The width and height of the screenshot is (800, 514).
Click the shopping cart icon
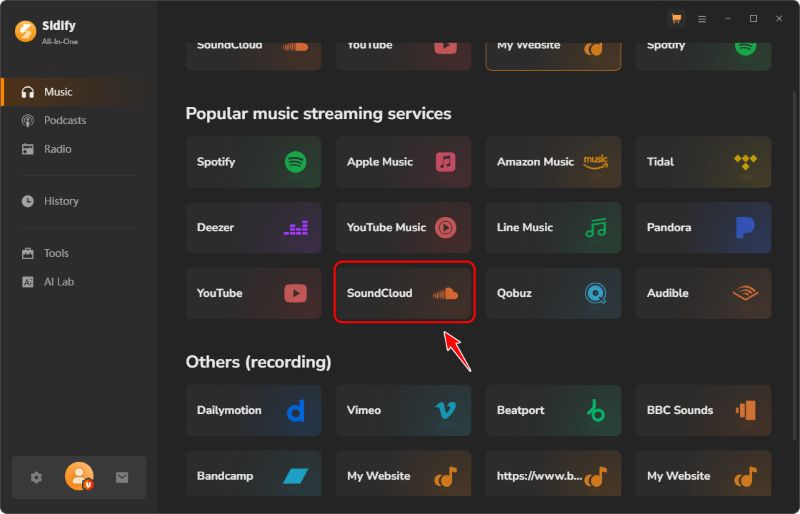tap(677, 19)
